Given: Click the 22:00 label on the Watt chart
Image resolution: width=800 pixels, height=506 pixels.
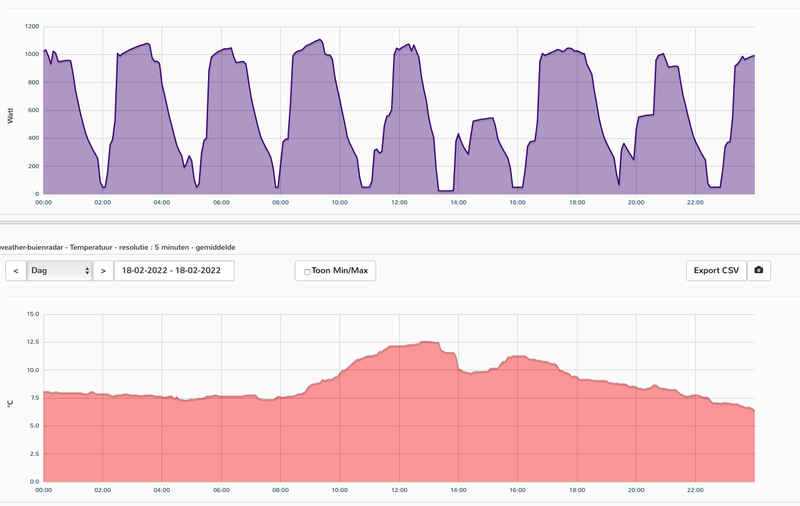Looking at the screenshot, I should tap(695, 203).
